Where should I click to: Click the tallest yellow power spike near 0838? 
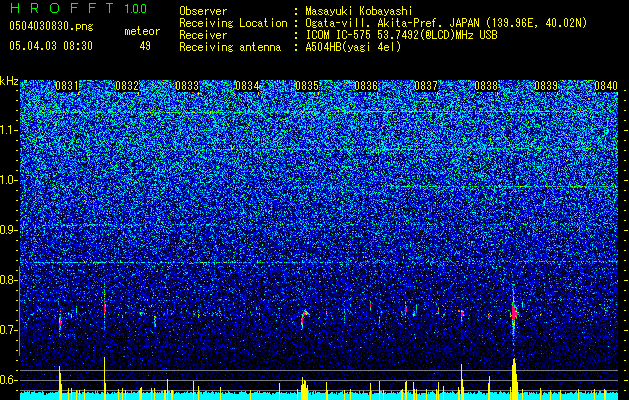click(x=514, y=379)
